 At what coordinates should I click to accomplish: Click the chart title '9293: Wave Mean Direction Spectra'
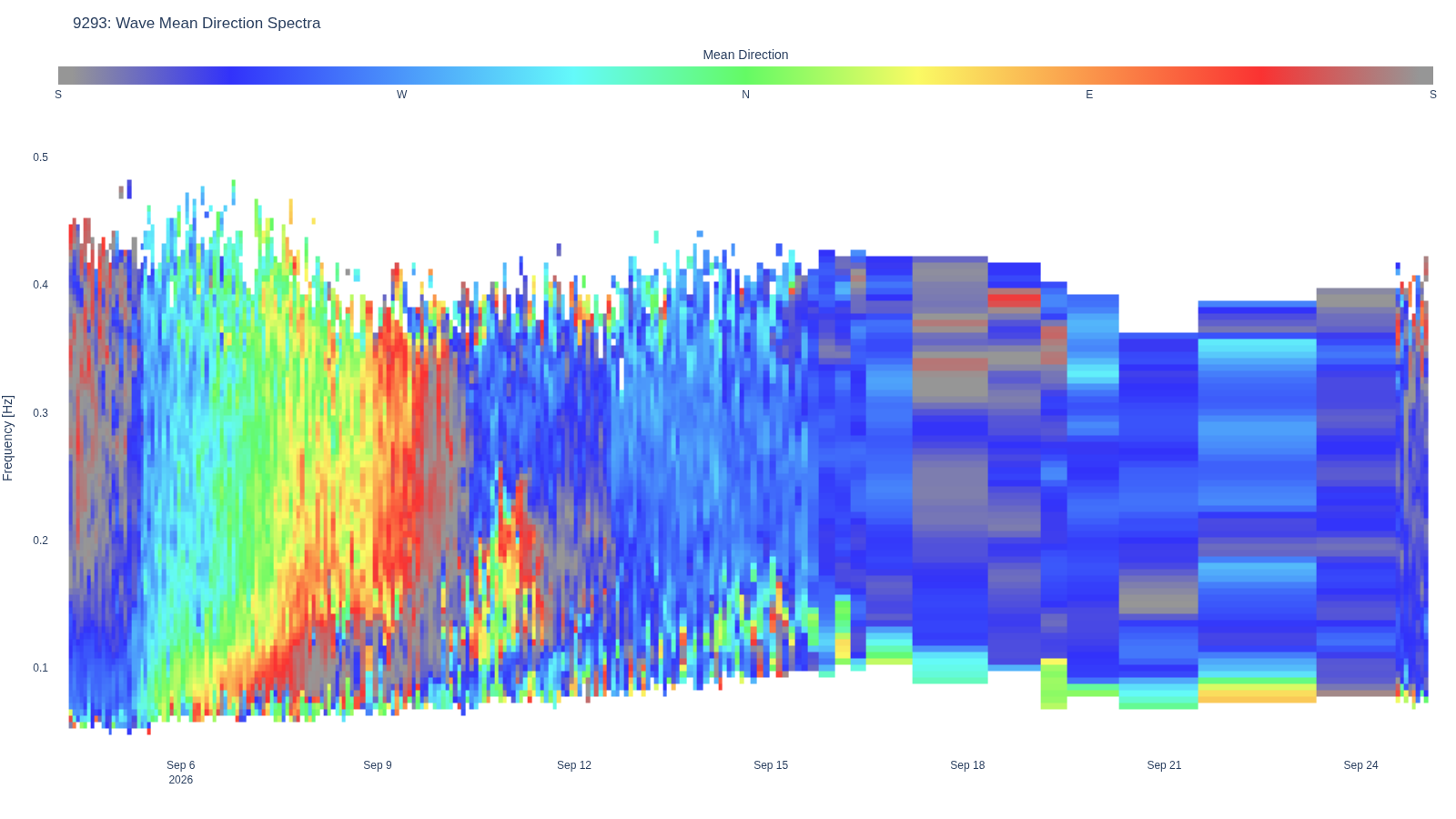coord(197,24)
